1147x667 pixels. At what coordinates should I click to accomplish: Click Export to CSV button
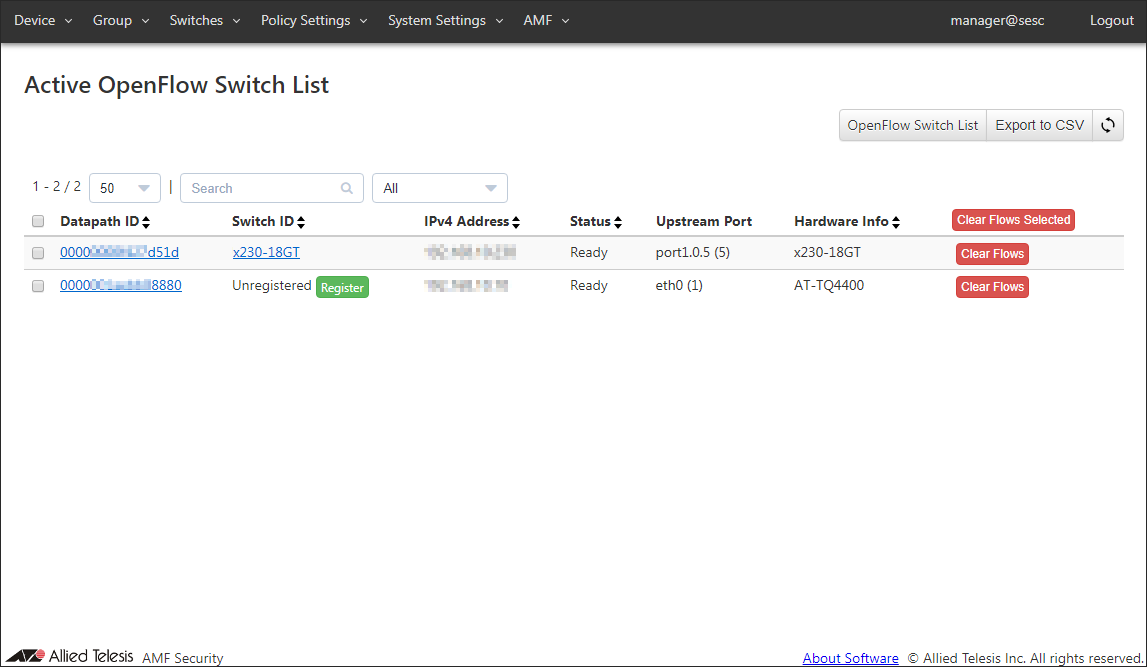click(x=1039, y=125)
